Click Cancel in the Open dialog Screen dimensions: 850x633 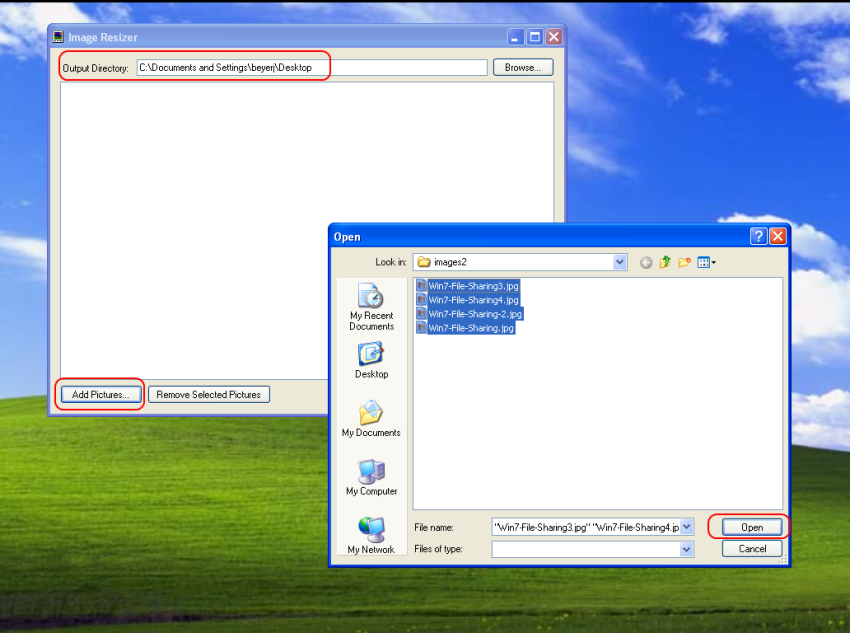point(752,548)
